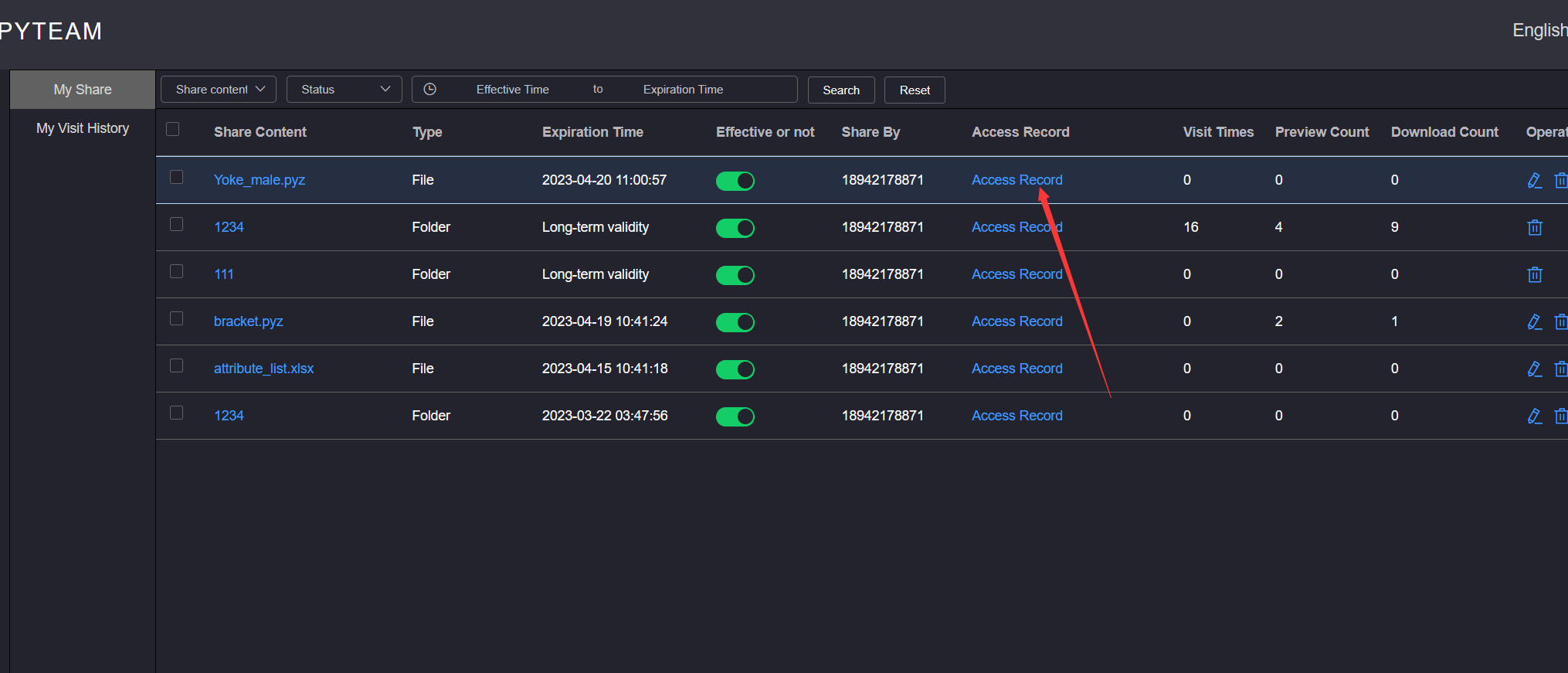Check the box for 1234 expiring 2023-03-22
The height and width of the screenshot is (673, 1568).
pos(177,413)
